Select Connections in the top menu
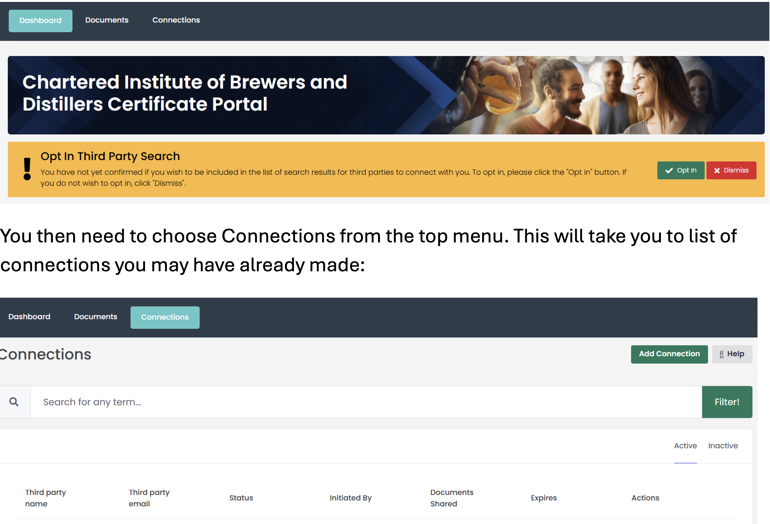This screenshot has height=524, width=770. click(x=176, y=20)
